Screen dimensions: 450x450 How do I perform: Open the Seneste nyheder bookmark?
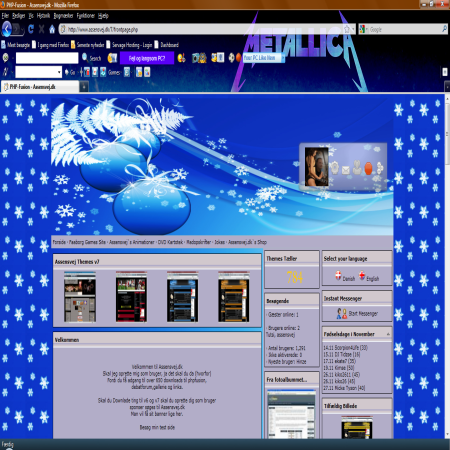click(x=88, y=45)
